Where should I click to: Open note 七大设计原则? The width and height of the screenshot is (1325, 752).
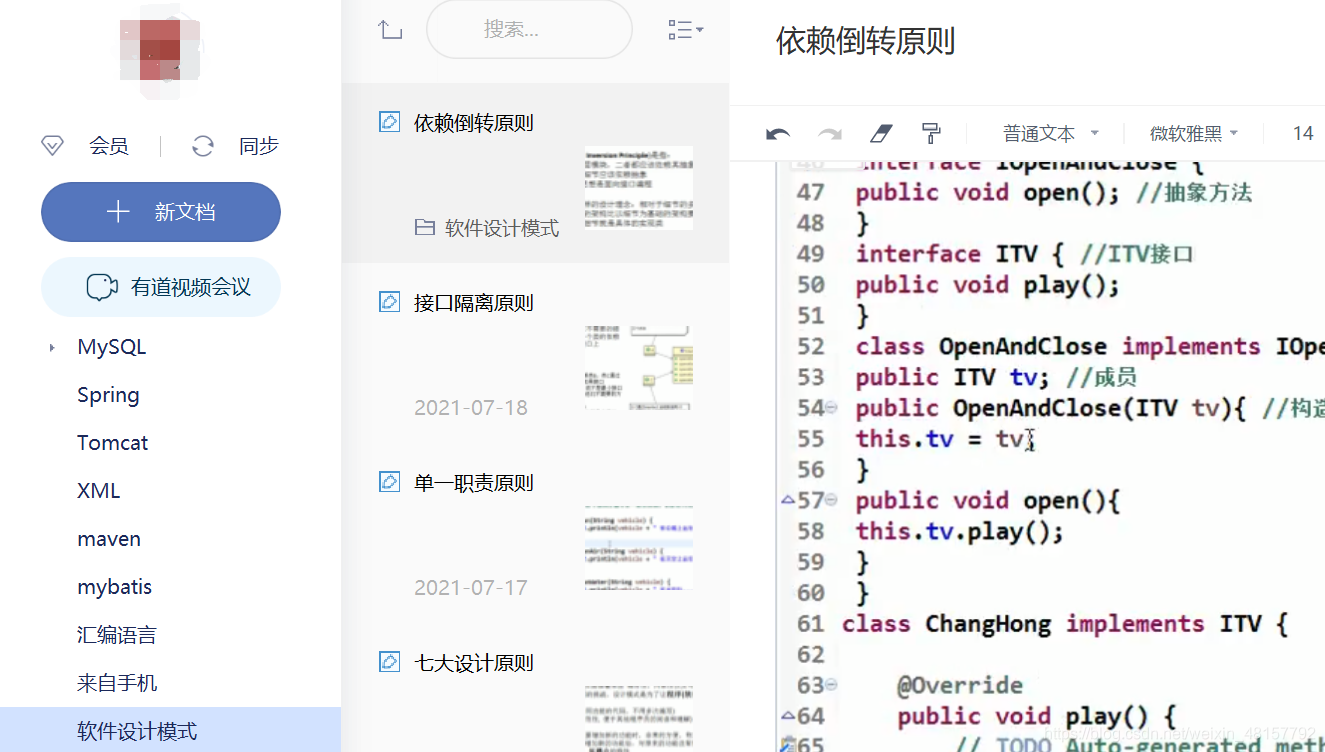tap(474, 663)
